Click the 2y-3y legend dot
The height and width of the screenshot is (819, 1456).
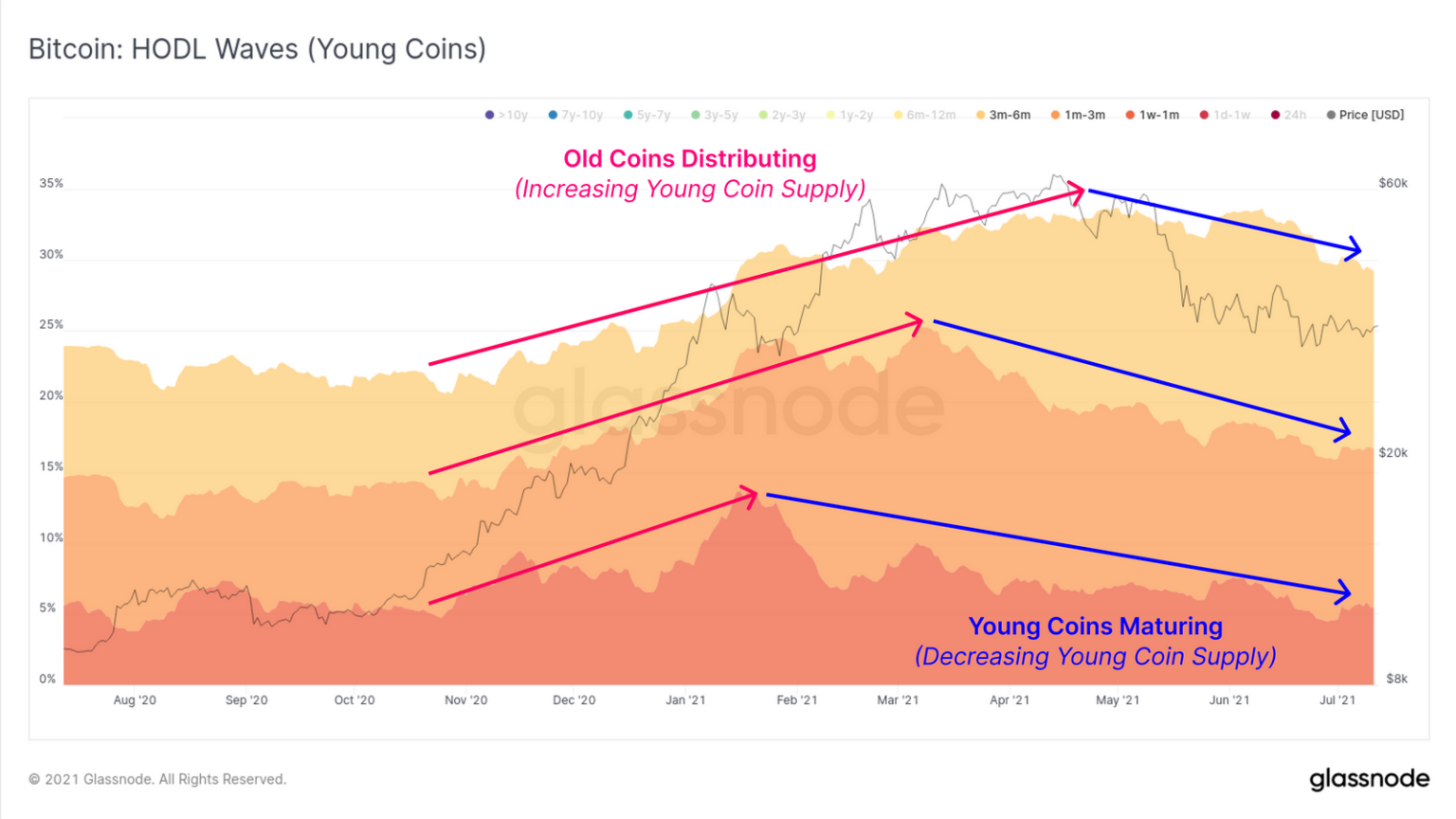(x=763, y=115)
